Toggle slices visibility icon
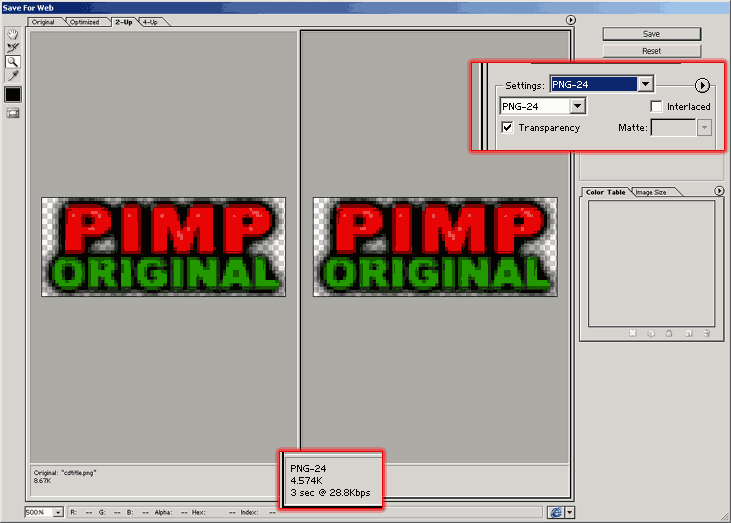 point(13,113)
